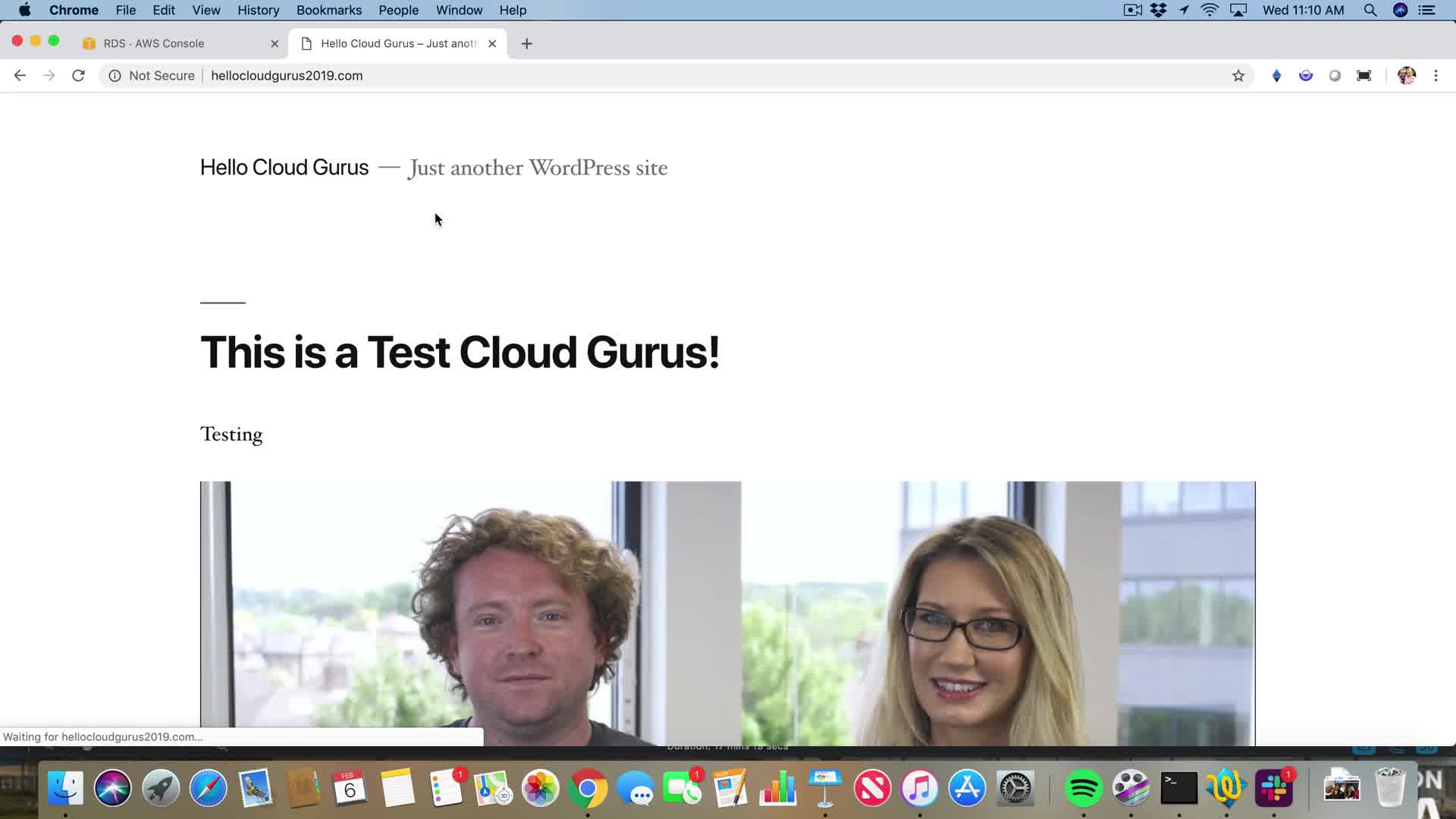Click the featured post photo
This screenshot has width=1456, height=819.
(727, 613)
